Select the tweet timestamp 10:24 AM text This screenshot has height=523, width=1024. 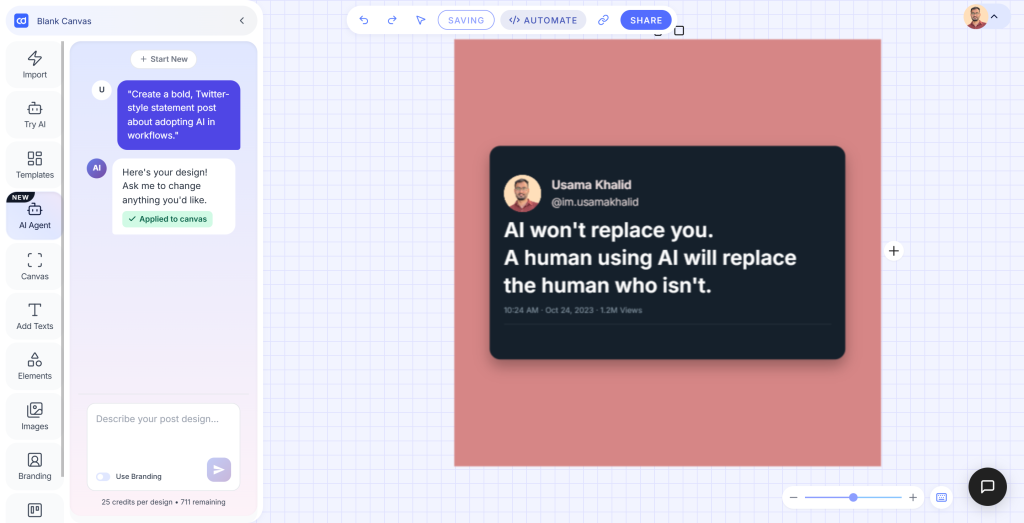pyautogui.click(x=573, y=310)
